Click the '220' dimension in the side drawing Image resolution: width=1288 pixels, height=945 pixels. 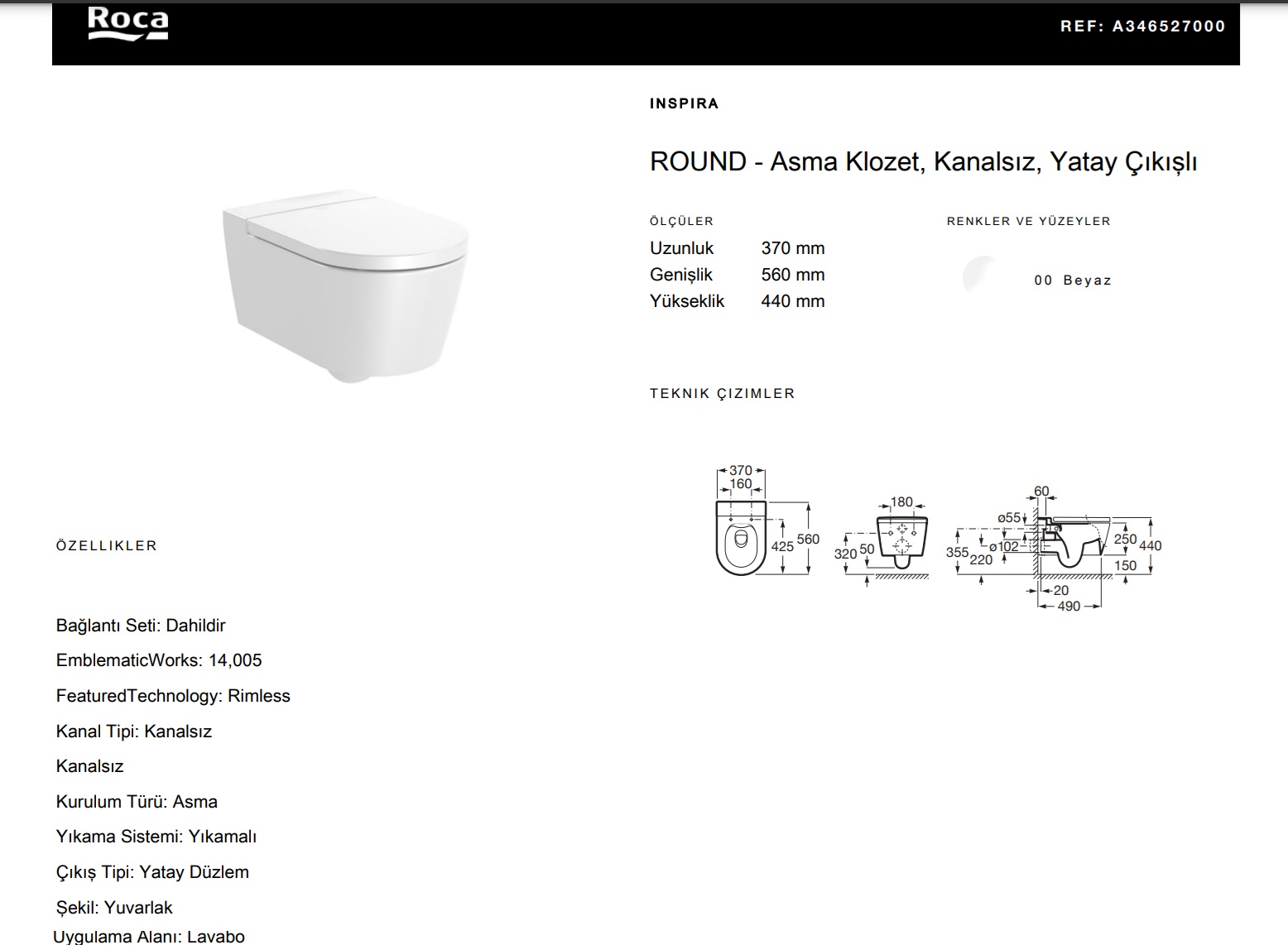(981, 559)
